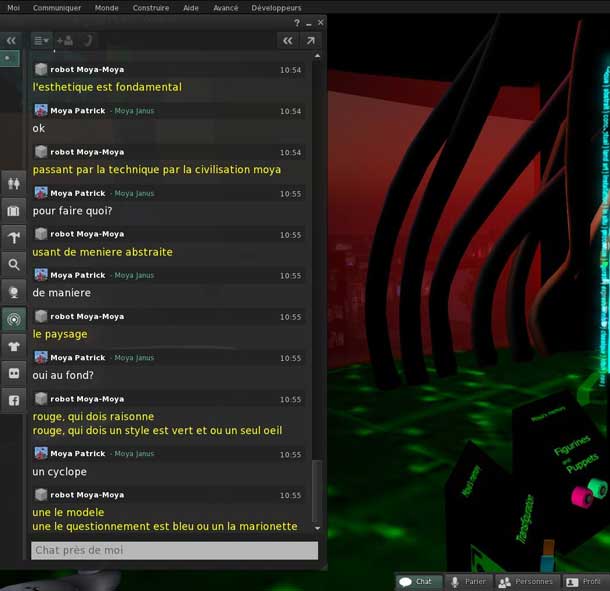Collapse the conversations list on the left
610x591 pixels.
tap(11, 41)
